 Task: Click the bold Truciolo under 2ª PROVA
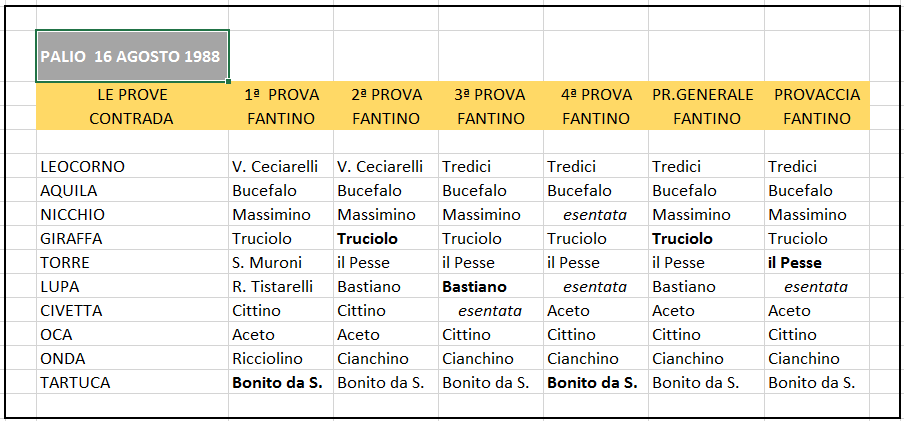coord(386,239)
